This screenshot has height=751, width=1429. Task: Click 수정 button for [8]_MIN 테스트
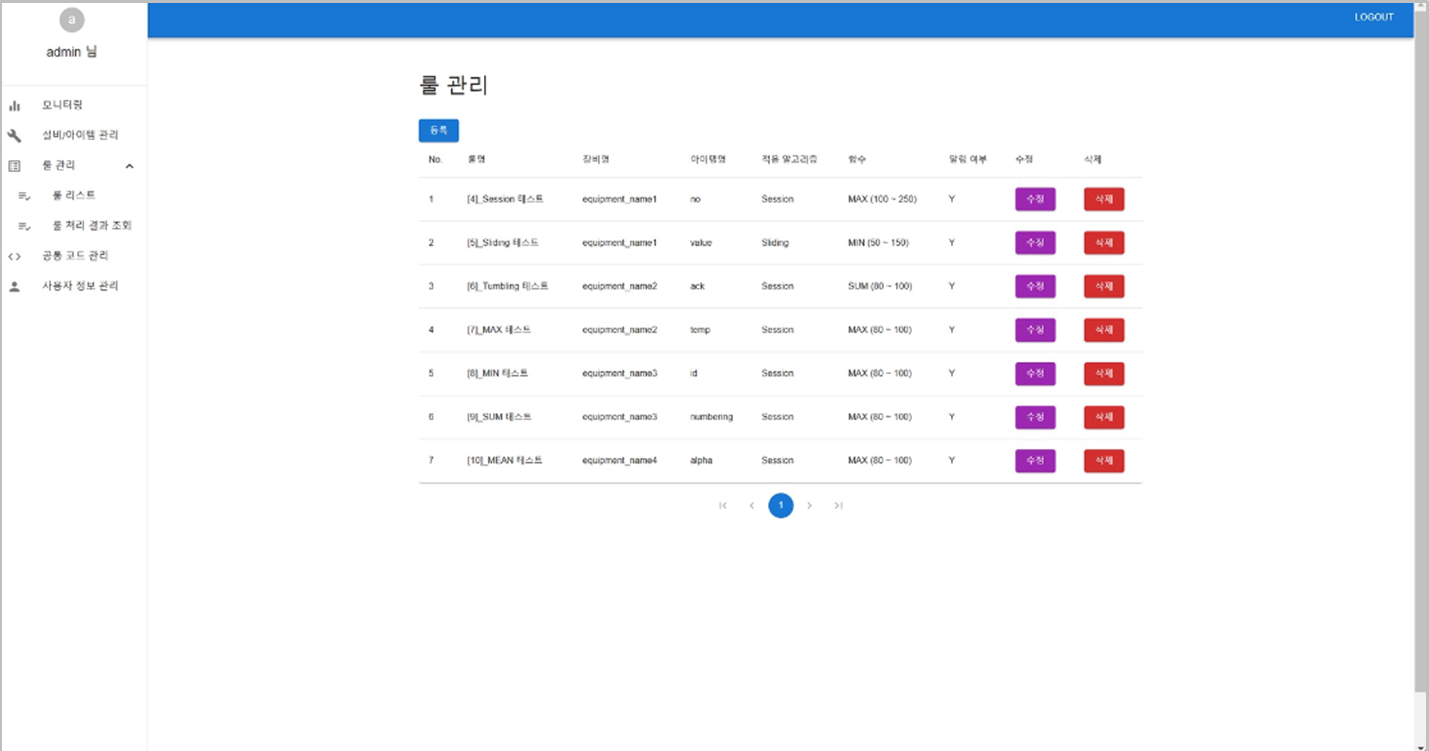[1035, 373]
